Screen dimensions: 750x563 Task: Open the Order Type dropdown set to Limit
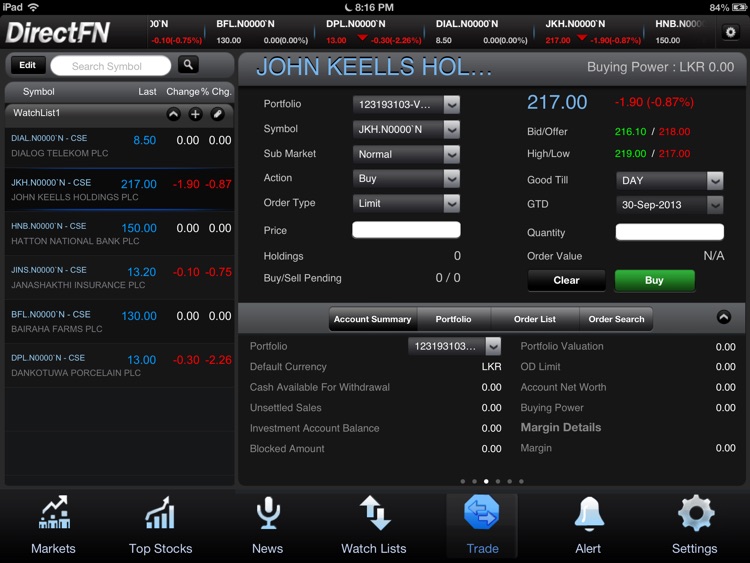[x=406, y=203]
